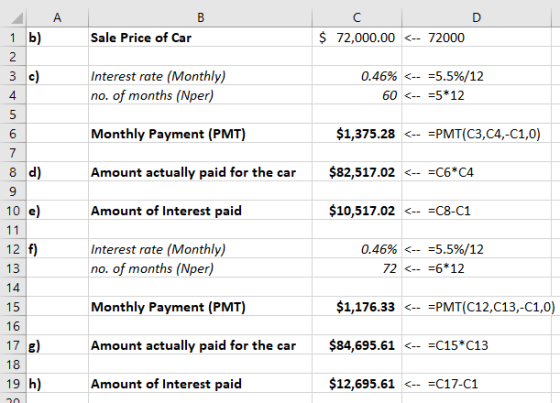Click label 'e)' in column A

(34, 211)
